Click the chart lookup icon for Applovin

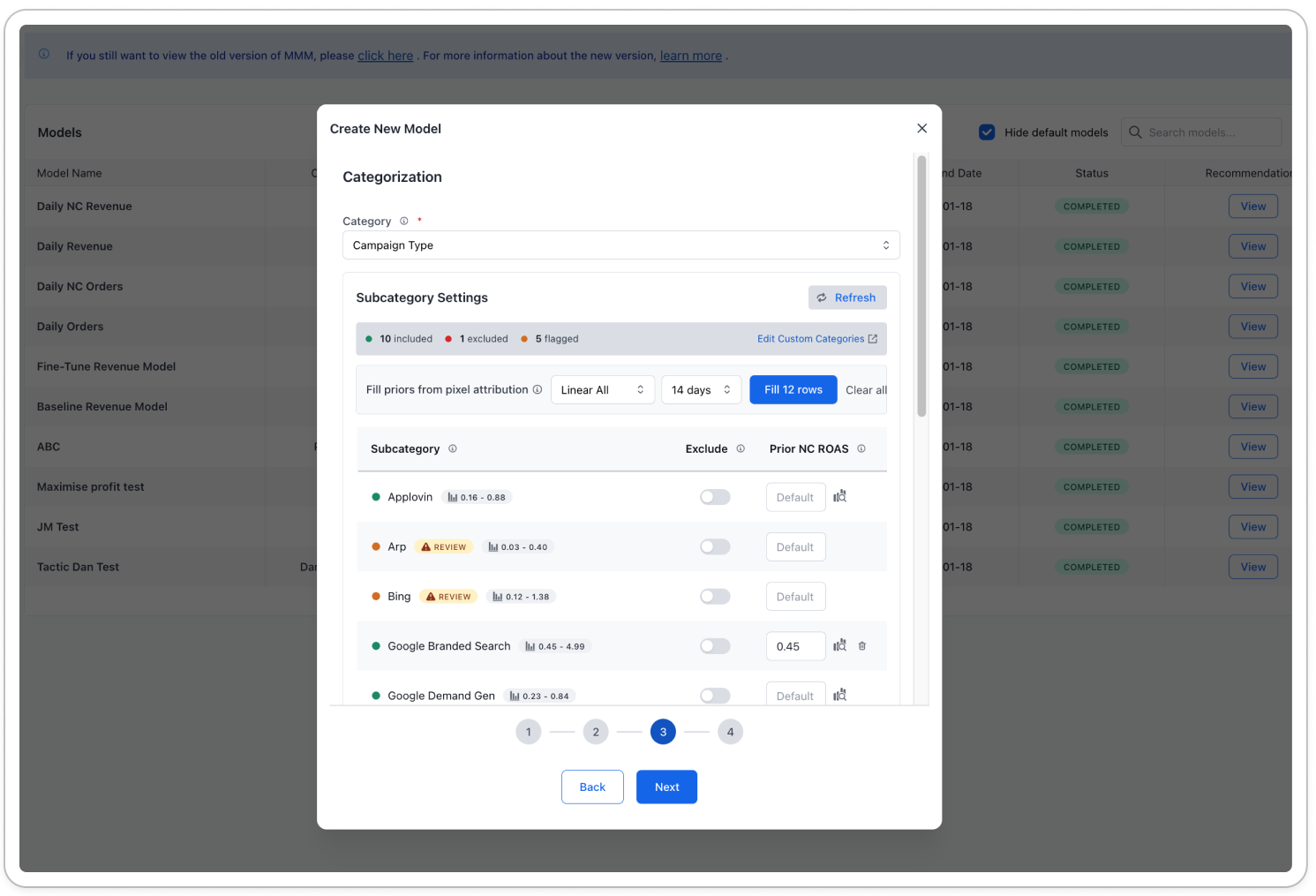(x=839, y=496)
